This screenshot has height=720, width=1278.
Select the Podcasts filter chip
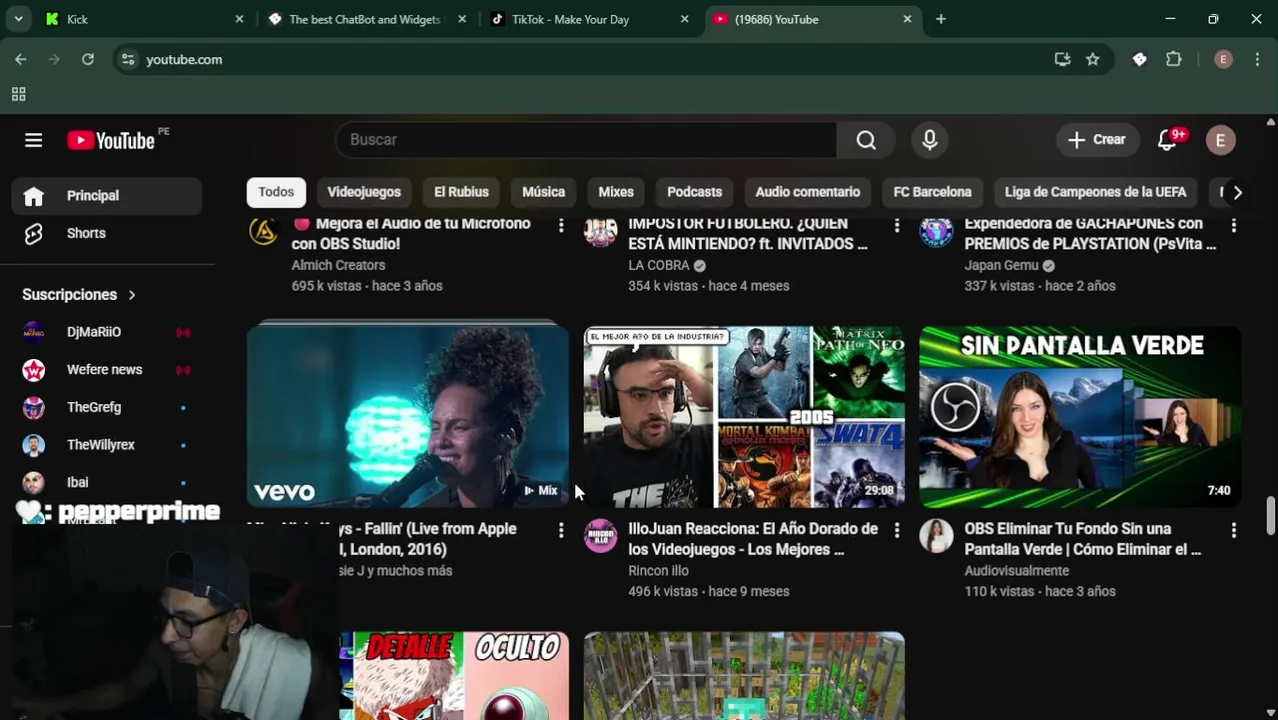click(x=694, y=192)
